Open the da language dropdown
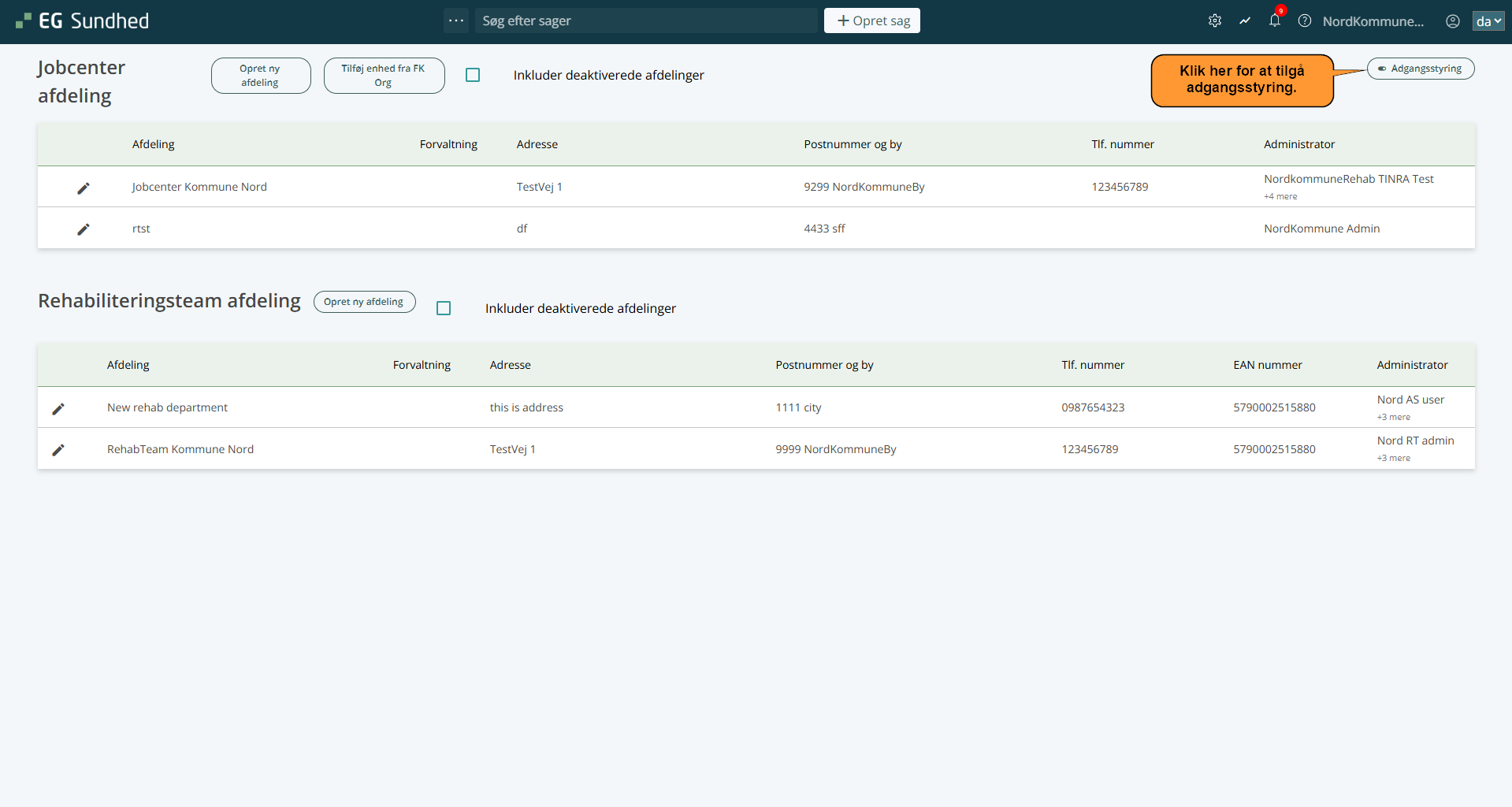The width and height of the screenshot is (1512, 807). coord(1488,21)
